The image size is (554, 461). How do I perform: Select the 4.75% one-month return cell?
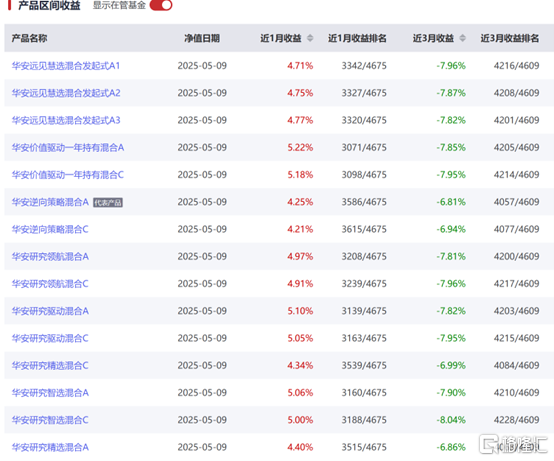pyautogui.click(x=300, y=93)
